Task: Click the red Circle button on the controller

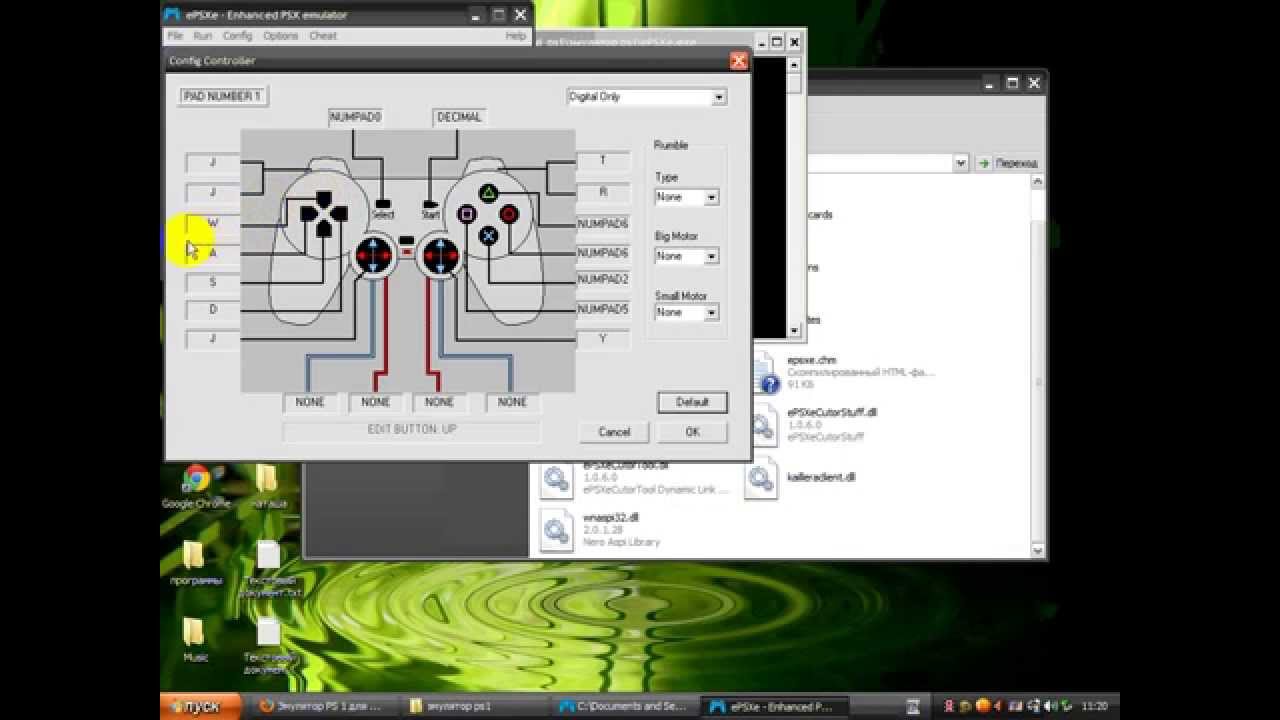Action: coord(509,213)
